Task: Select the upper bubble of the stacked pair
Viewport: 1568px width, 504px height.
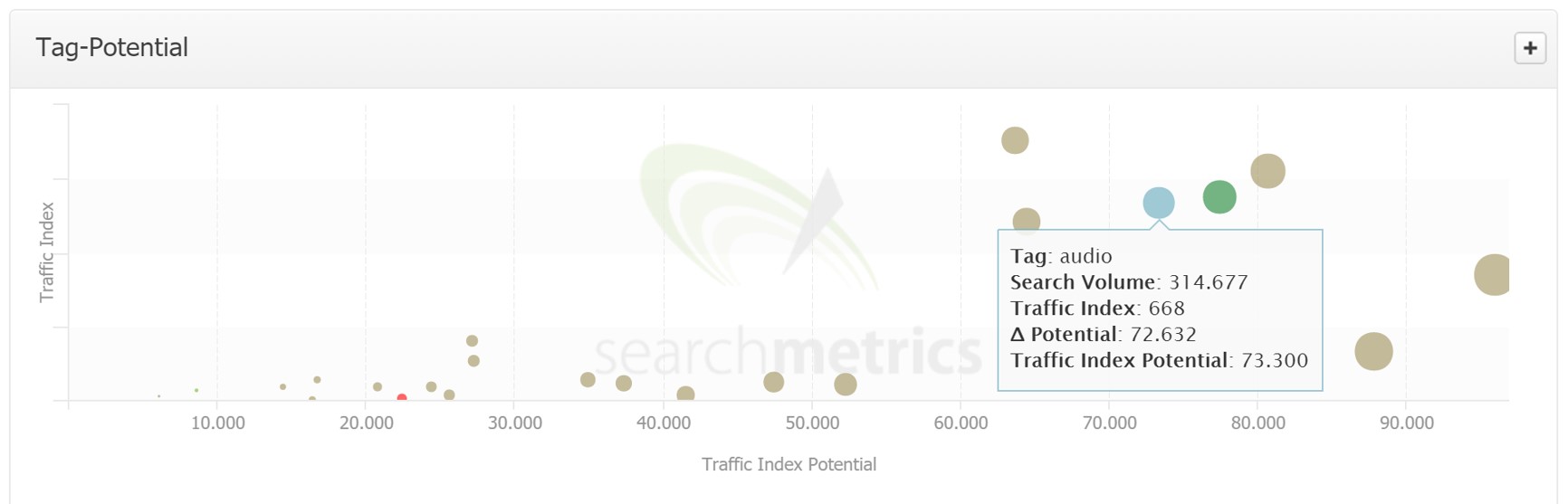Action: (472, 341)
